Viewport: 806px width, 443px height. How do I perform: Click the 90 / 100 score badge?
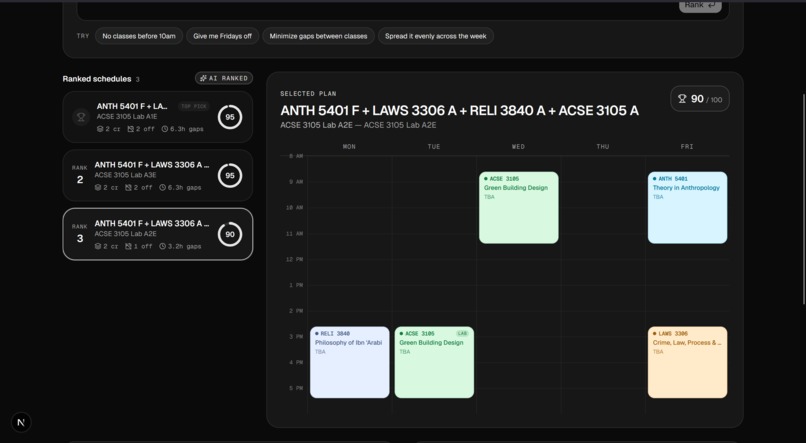click(700, 99)
